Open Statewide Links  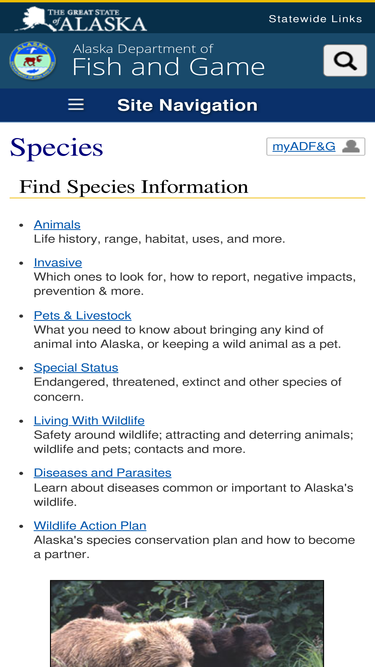pyautogui.click(x=315, y=19)
